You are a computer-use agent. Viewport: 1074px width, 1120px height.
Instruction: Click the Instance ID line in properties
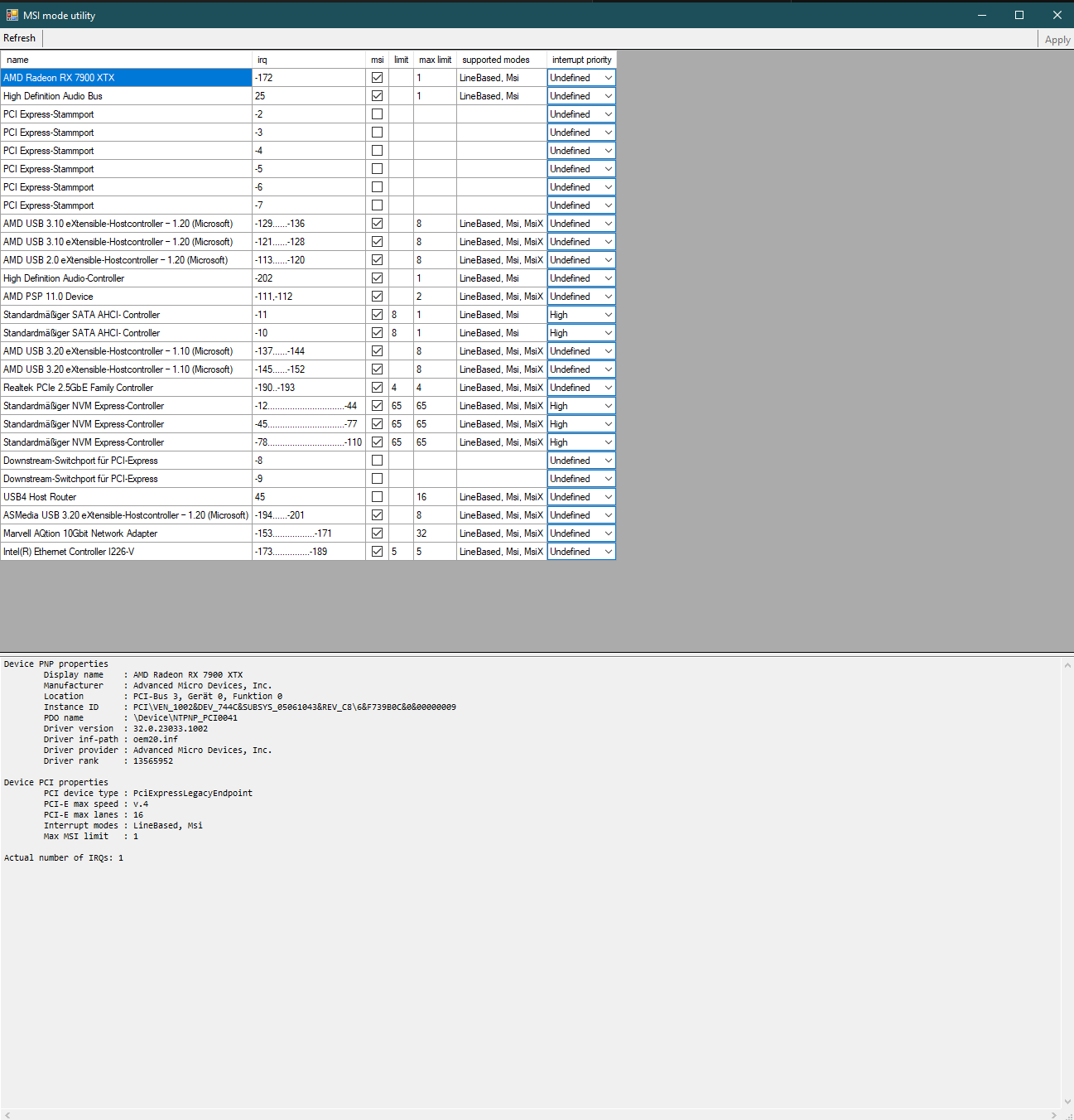tap(249, 707)
